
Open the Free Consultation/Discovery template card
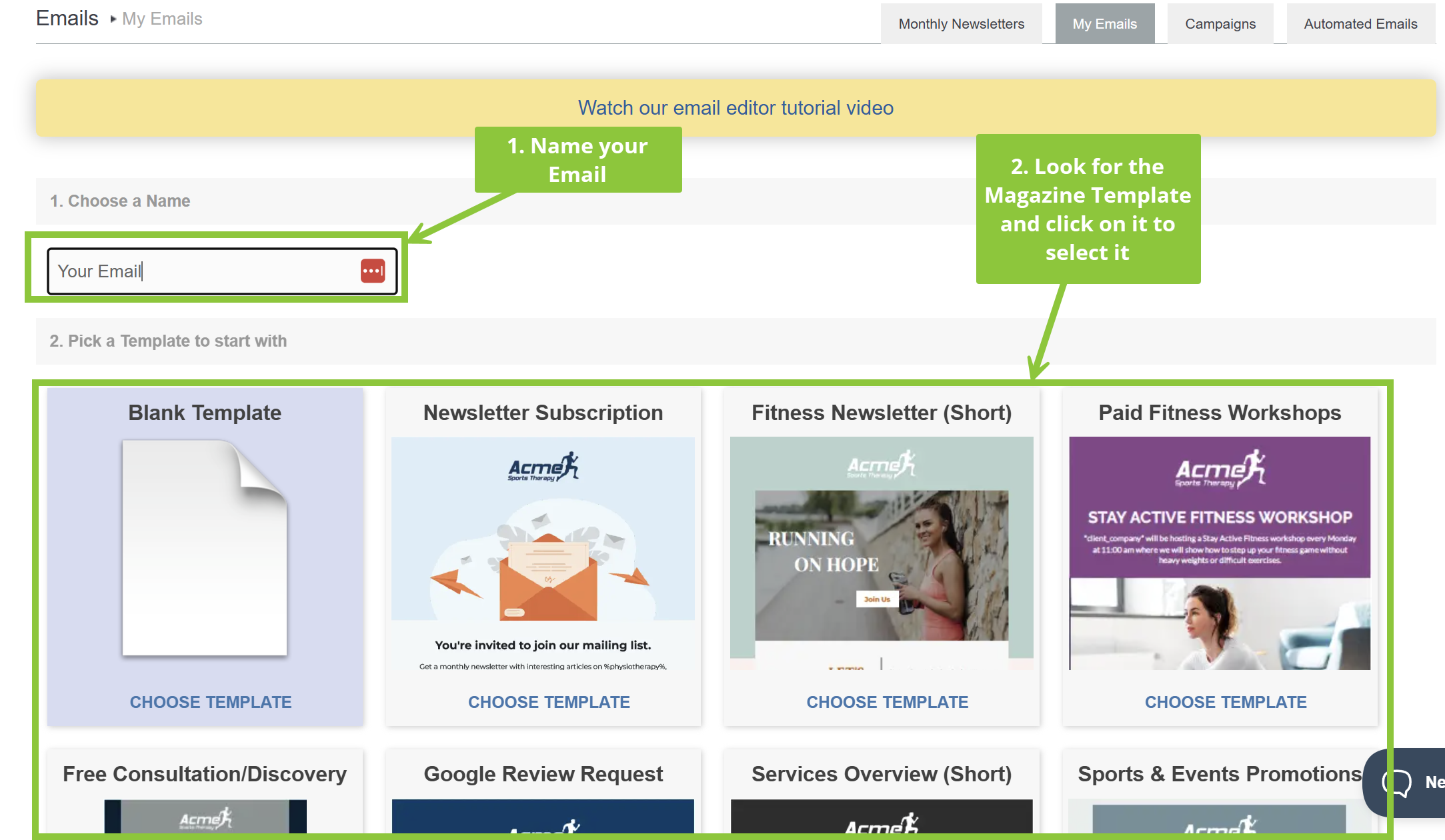[205, 775]
